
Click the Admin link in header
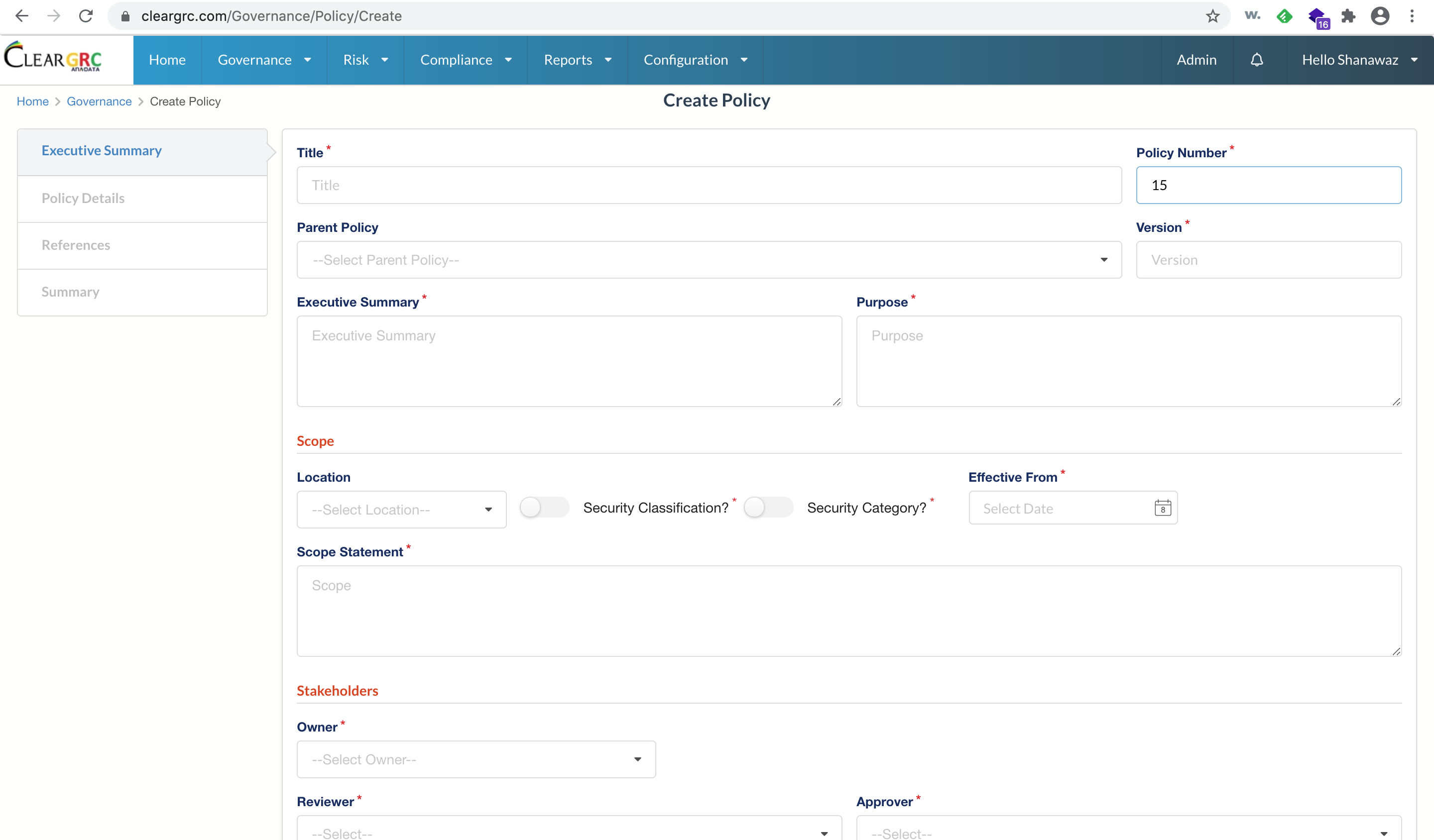point(1196,60)
